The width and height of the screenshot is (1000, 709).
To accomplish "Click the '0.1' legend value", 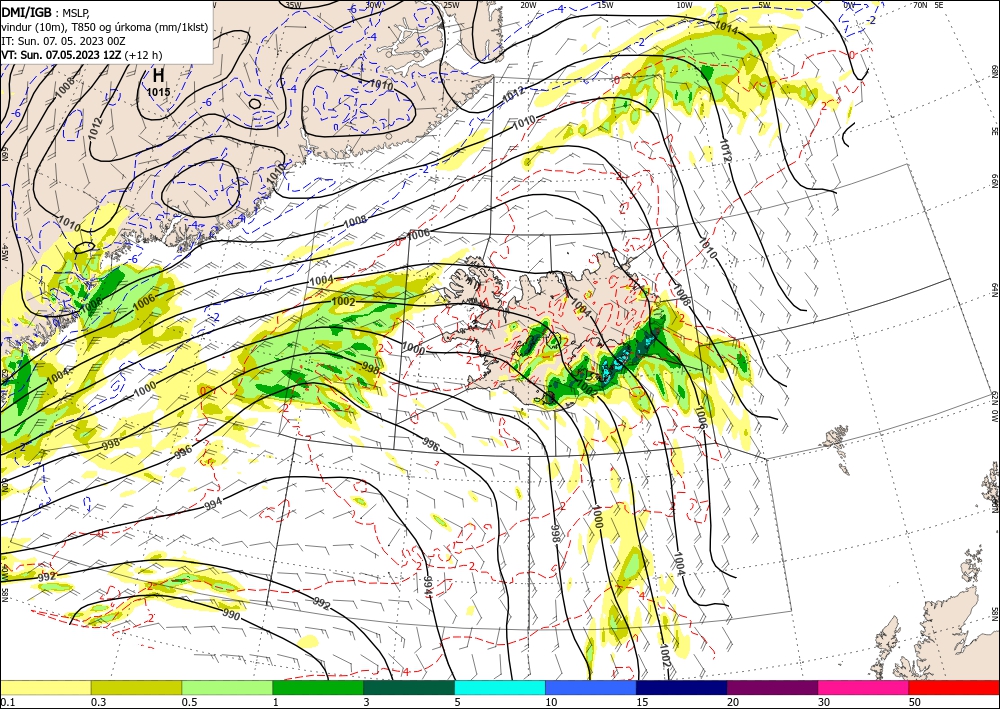I will [6, 702].
